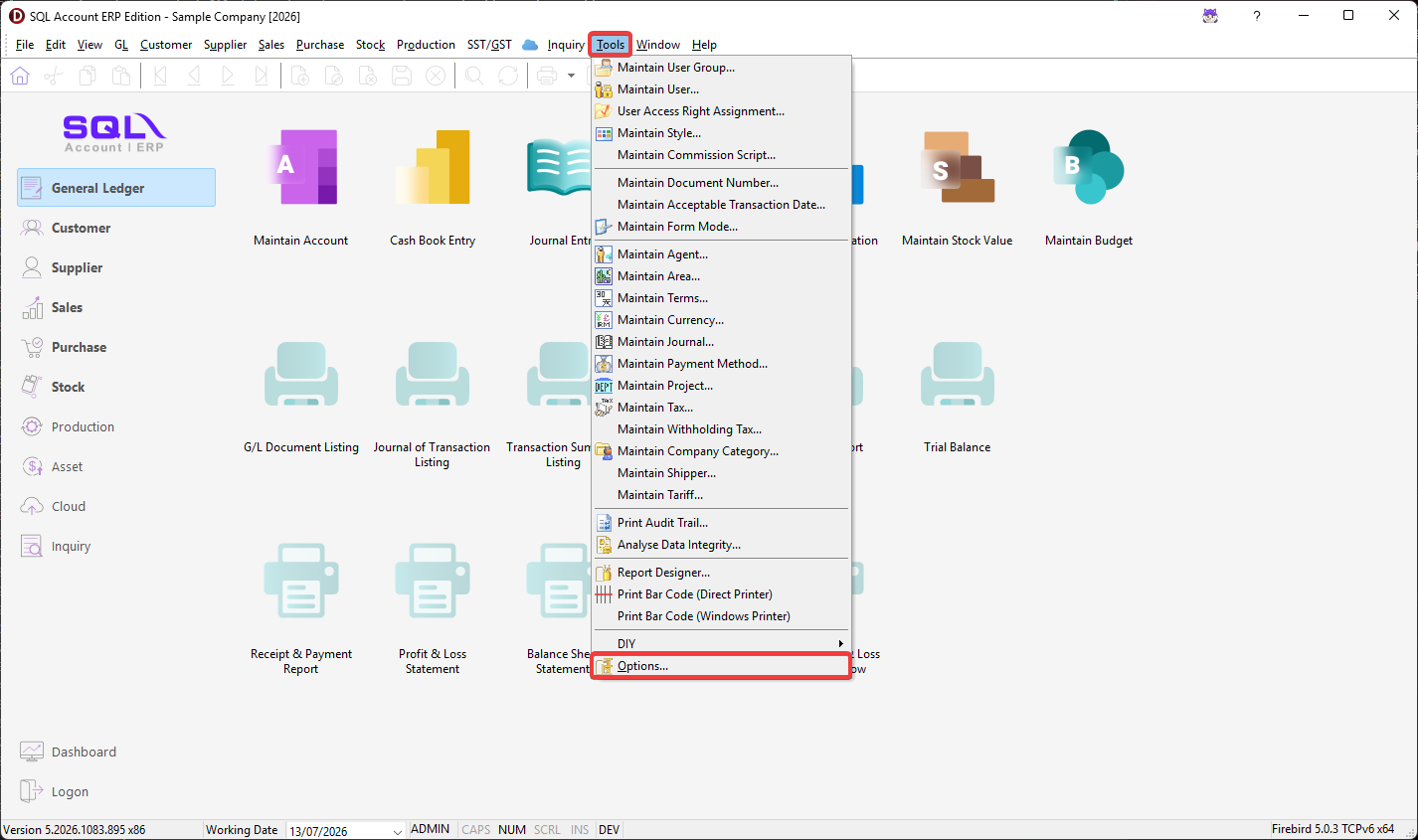Choose Analyse Data Integrity...
1418x840 pixels.
click(x=721, y=545)
